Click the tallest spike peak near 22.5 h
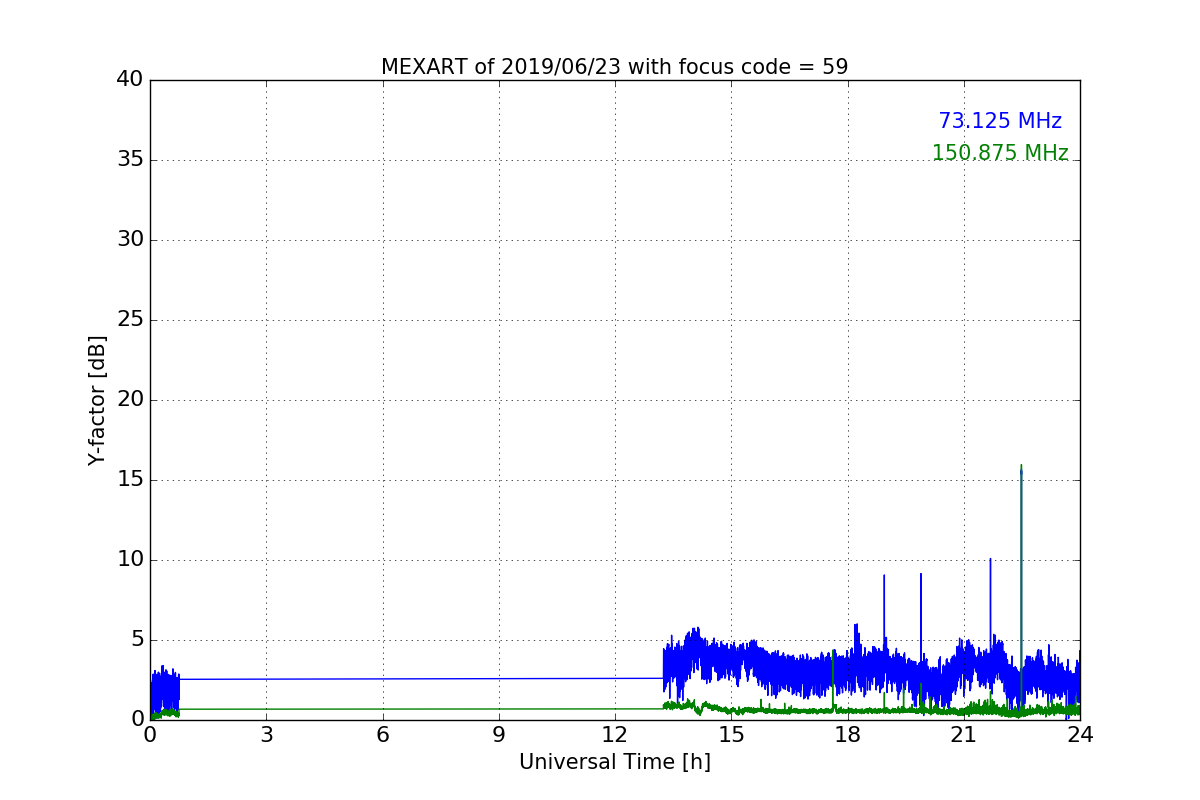Viewport: 1200px width, 800px height. coord(1021,466)
